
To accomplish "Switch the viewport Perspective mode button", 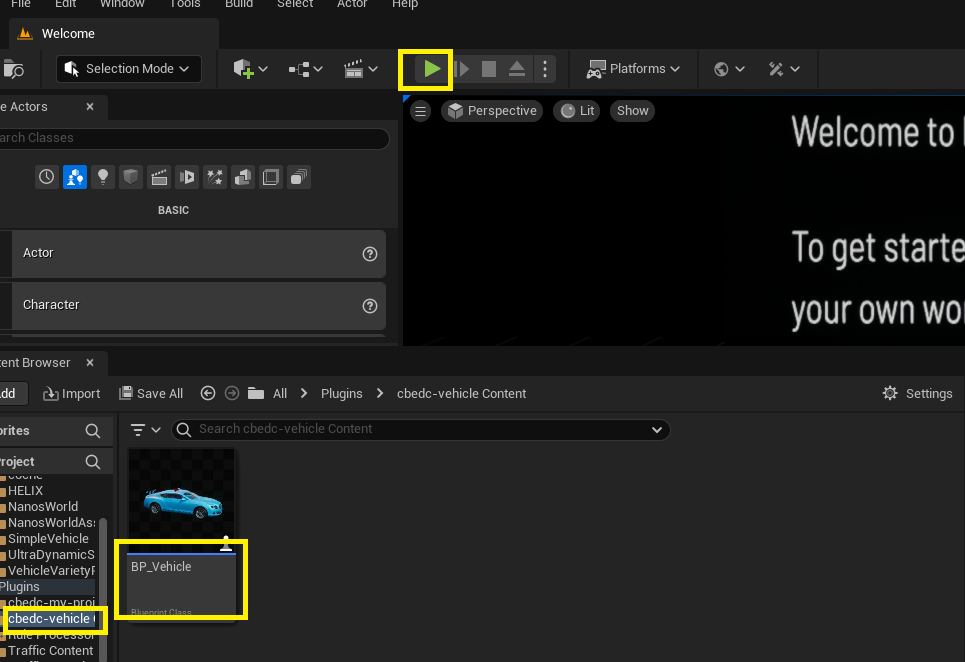I will pos(492,111).
